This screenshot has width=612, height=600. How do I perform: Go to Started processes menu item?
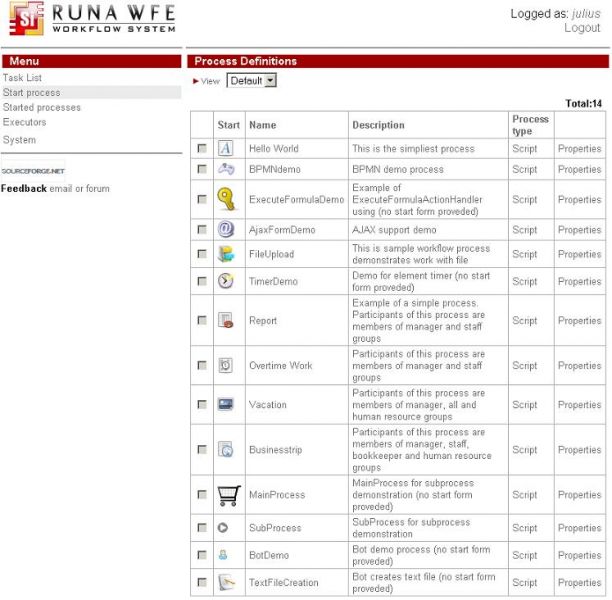[x=42, y=107]
